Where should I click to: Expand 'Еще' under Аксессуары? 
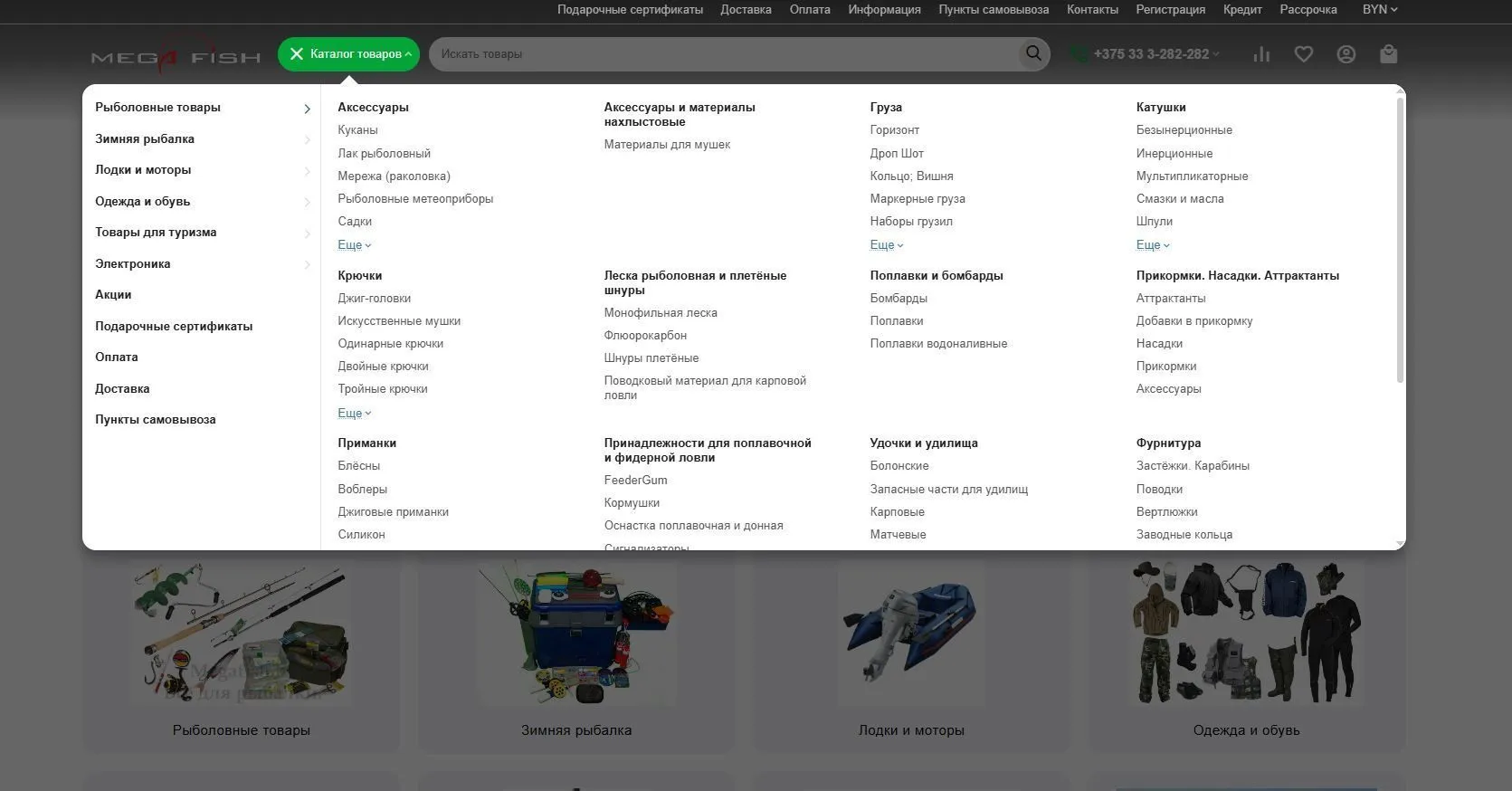click(x=354, y=245)
